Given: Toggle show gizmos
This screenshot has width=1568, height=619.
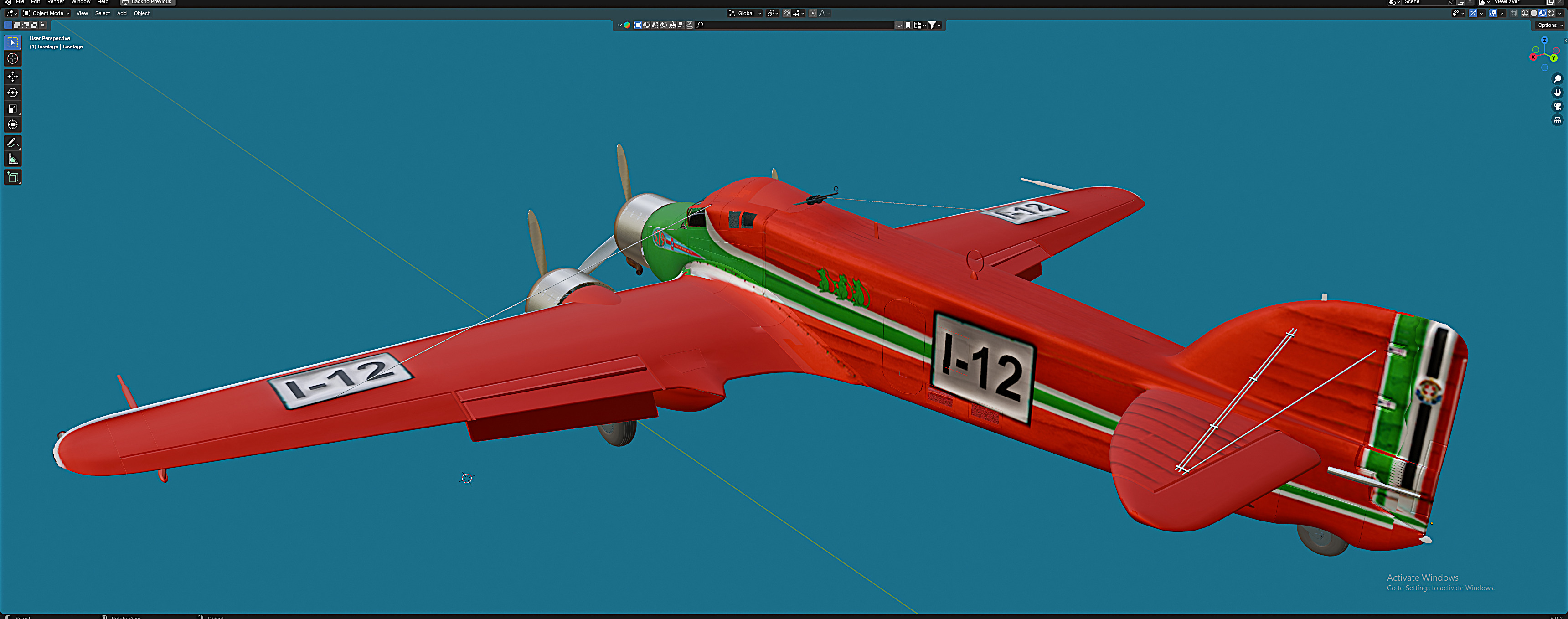Looking at the screenshot, I should coord(1473,13).
